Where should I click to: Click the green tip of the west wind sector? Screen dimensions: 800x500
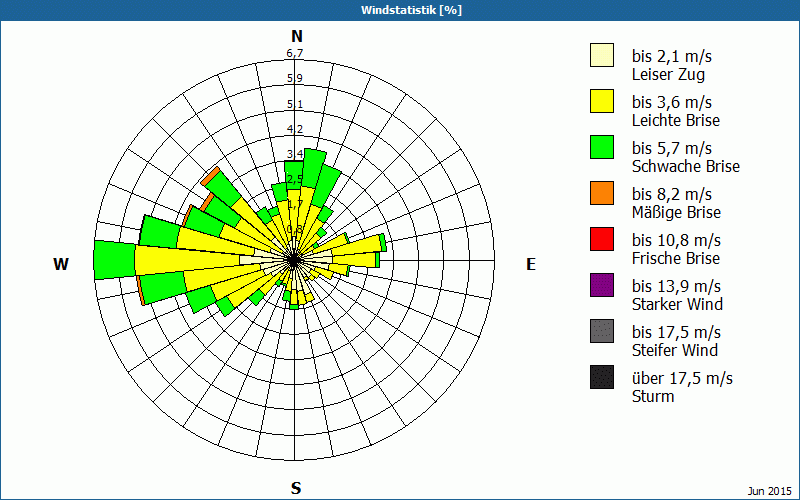click(115, 260)
